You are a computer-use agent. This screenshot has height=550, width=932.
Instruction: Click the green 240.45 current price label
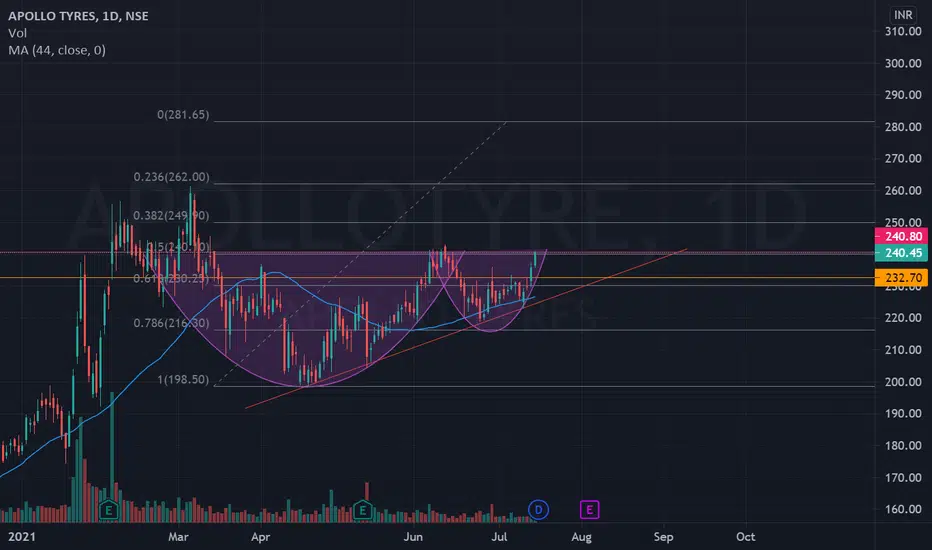point(901,253)
